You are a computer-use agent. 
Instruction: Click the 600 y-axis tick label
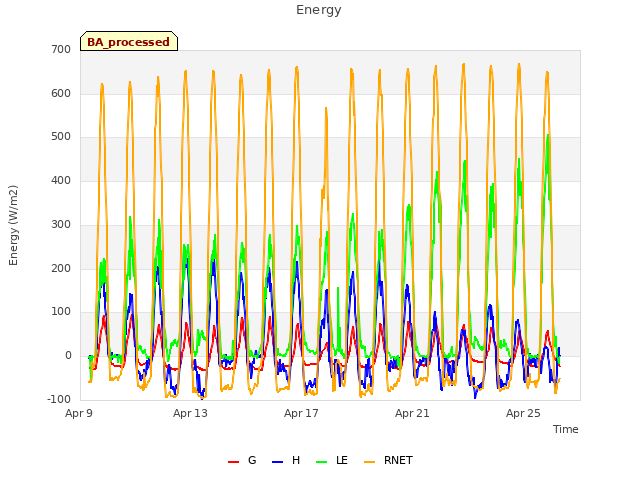(x=61, y=93)
